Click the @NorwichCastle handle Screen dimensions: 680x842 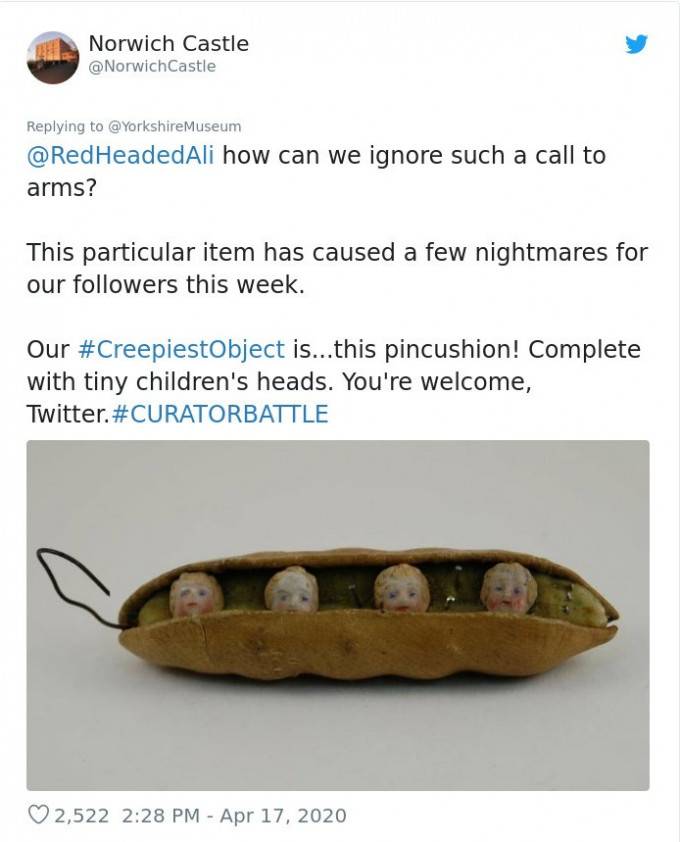coord(152,67)
